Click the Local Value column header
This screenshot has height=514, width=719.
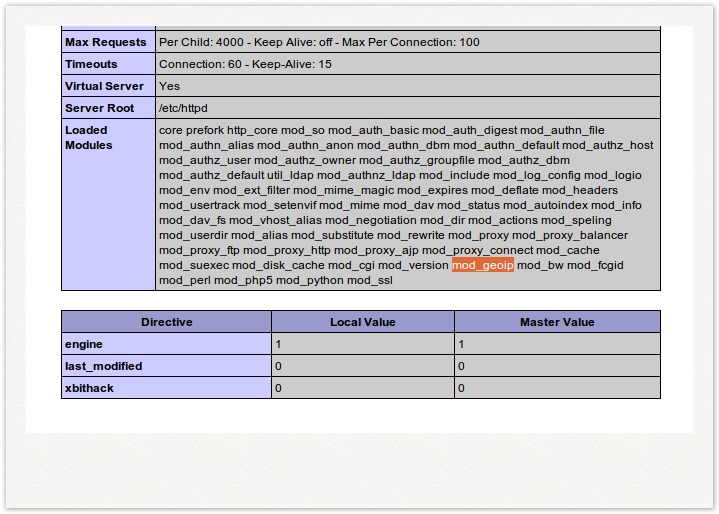pos(362,322)
